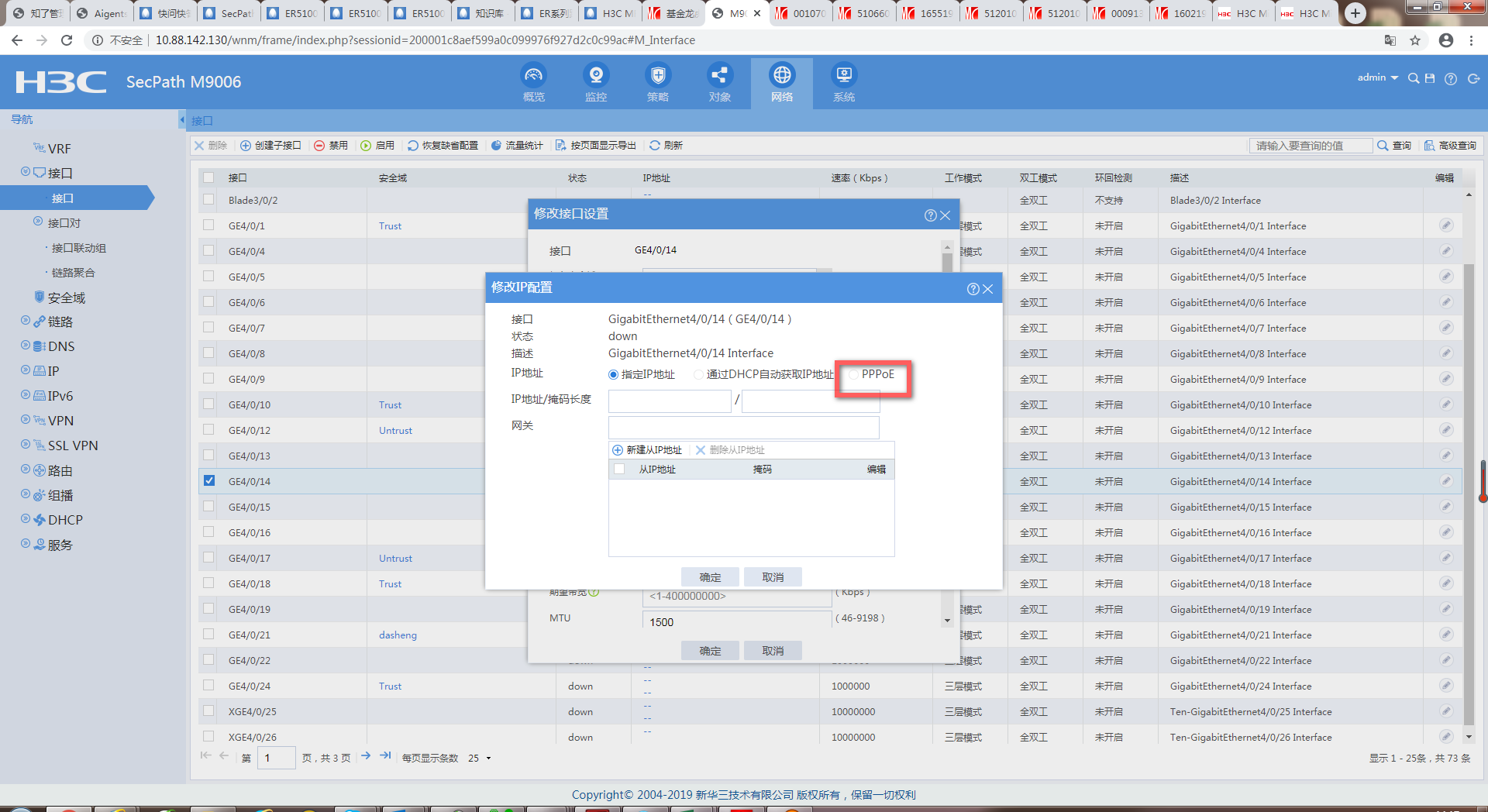Screen dimensions: 1488x812
Task: Uncheck the GE4/0/14 row checkbox
Action: coord(209,480)
